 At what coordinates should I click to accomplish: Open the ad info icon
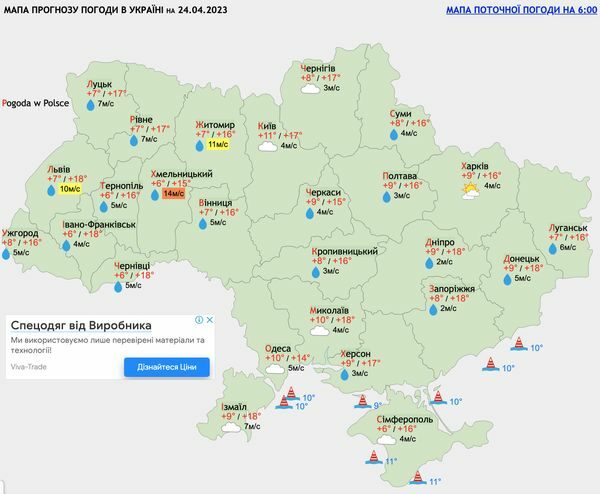tap(199, 320)
